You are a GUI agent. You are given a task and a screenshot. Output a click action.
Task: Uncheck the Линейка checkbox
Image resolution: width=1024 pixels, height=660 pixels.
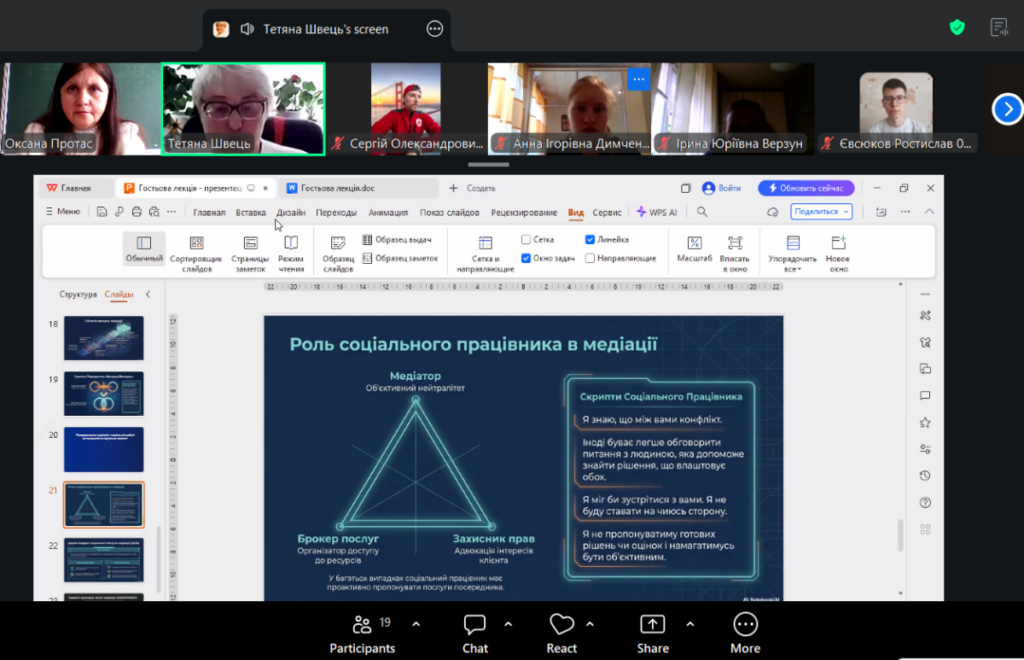(x=590, y=240)
